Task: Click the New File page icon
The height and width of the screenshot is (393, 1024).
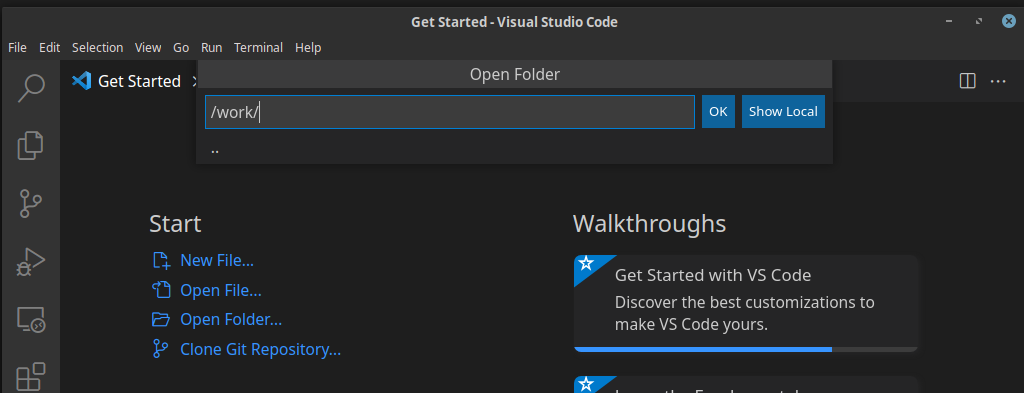Action: 161,260
